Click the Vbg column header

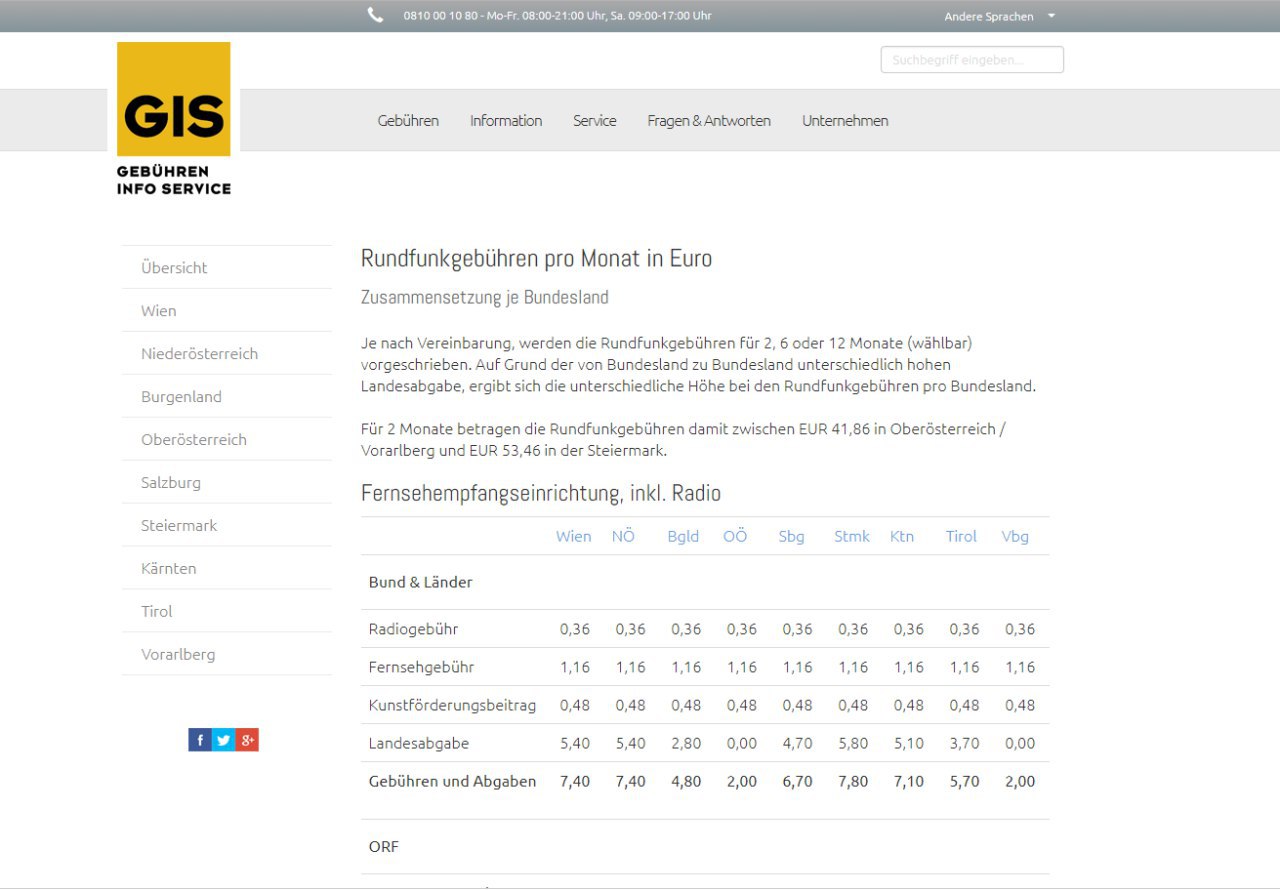pos(1015,536)
